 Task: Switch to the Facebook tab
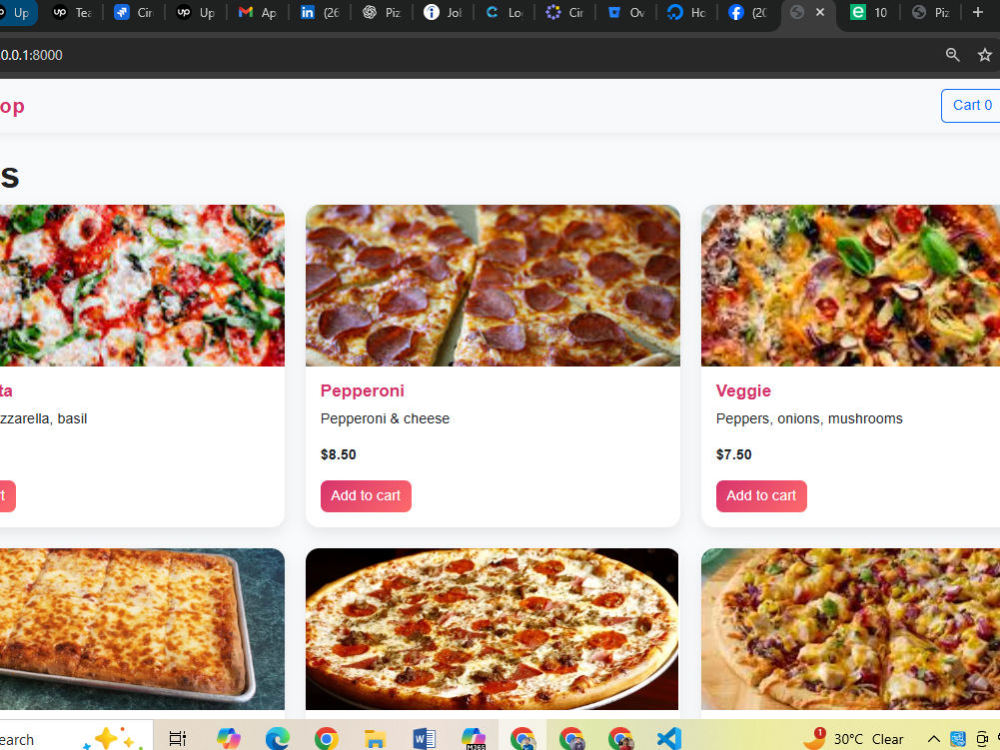point(747,13)
